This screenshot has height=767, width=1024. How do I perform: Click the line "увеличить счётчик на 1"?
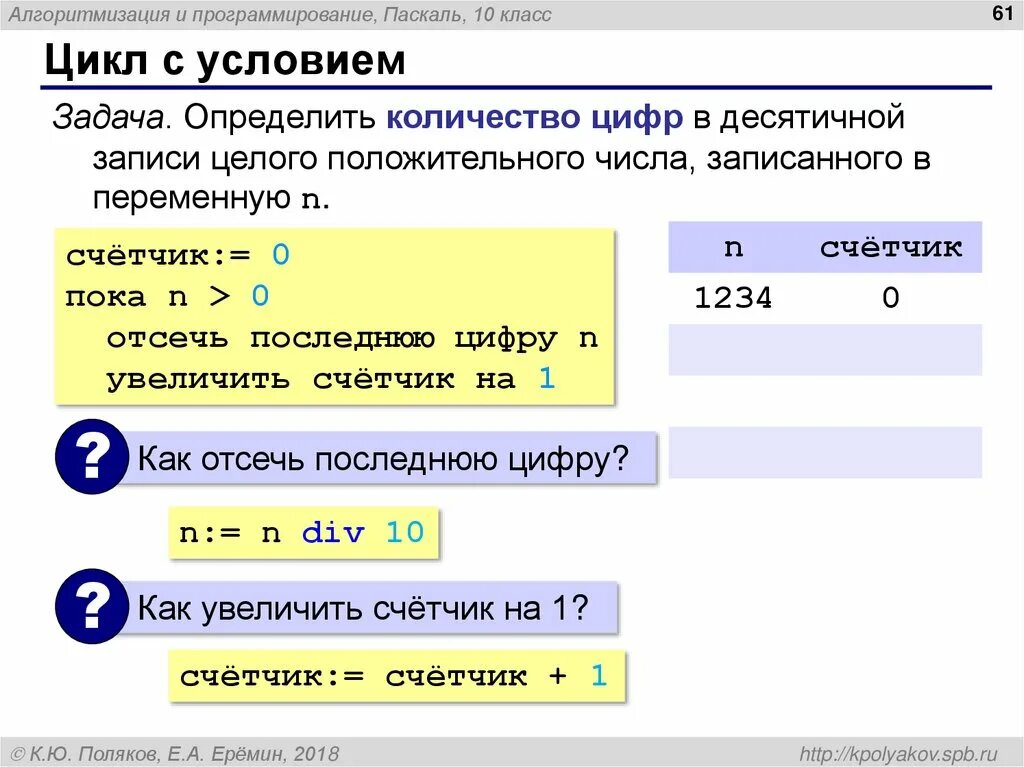pyautogui.click(x=331, y=379)
